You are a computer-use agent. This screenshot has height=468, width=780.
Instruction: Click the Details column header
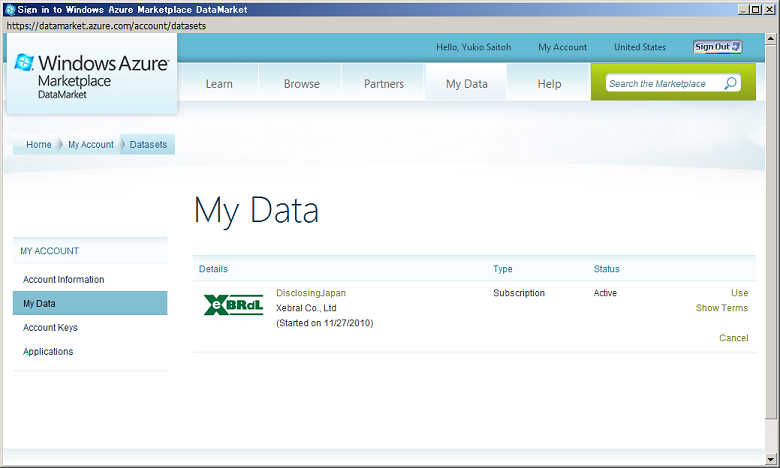(x=213, y=269)
